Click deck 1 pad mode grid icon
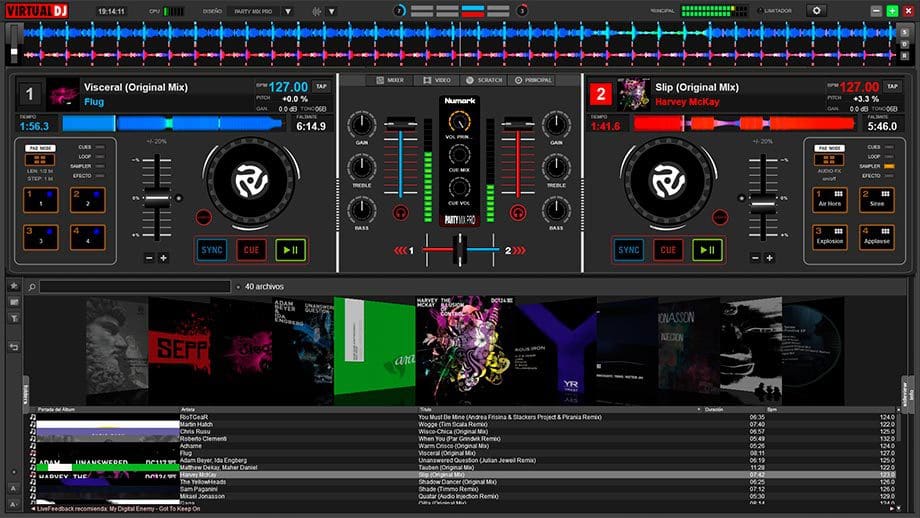 click(x=40, y=160)
